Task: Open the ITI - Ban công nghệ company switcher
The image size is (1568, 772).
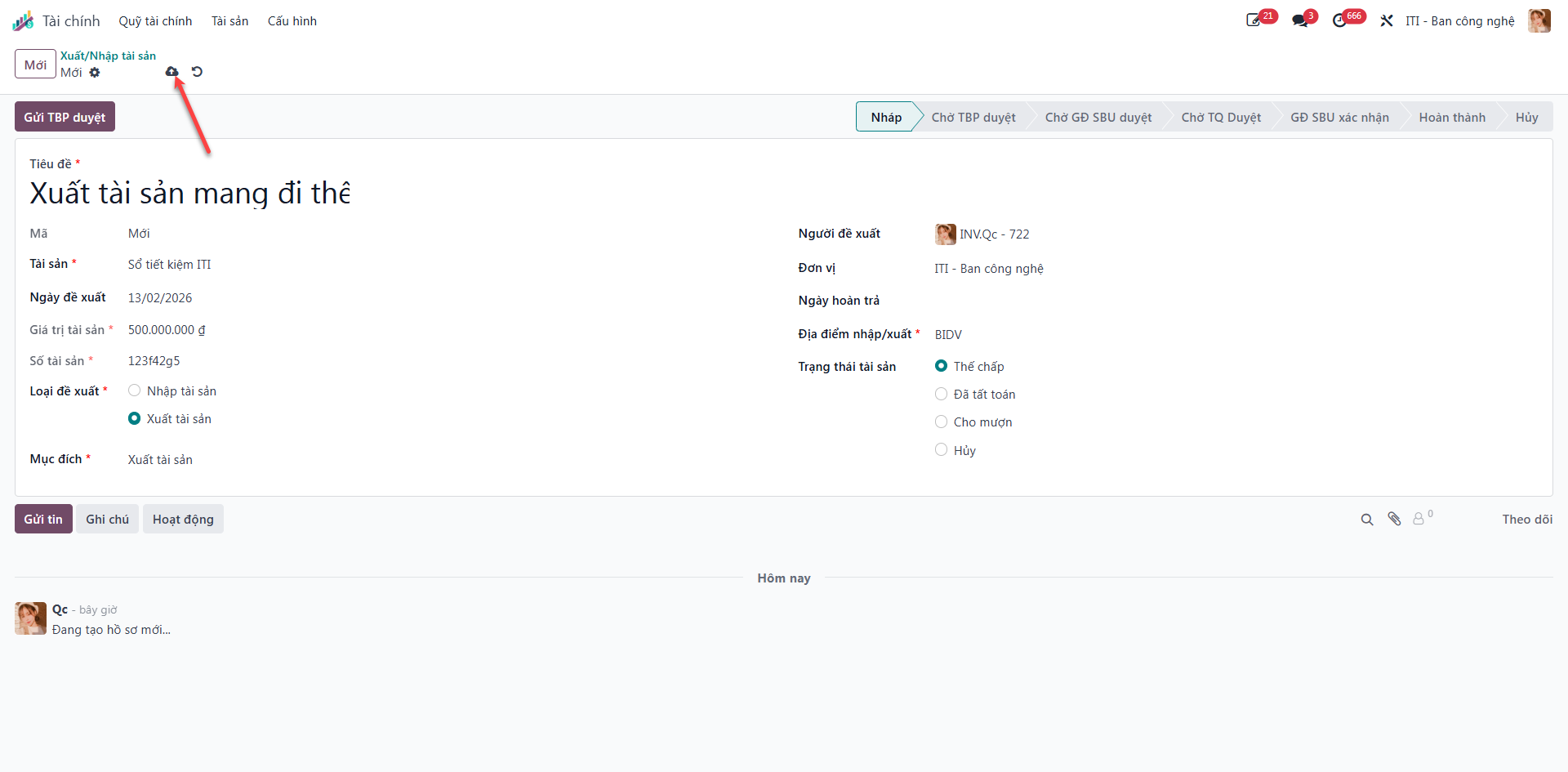Action: [1459, 21]
